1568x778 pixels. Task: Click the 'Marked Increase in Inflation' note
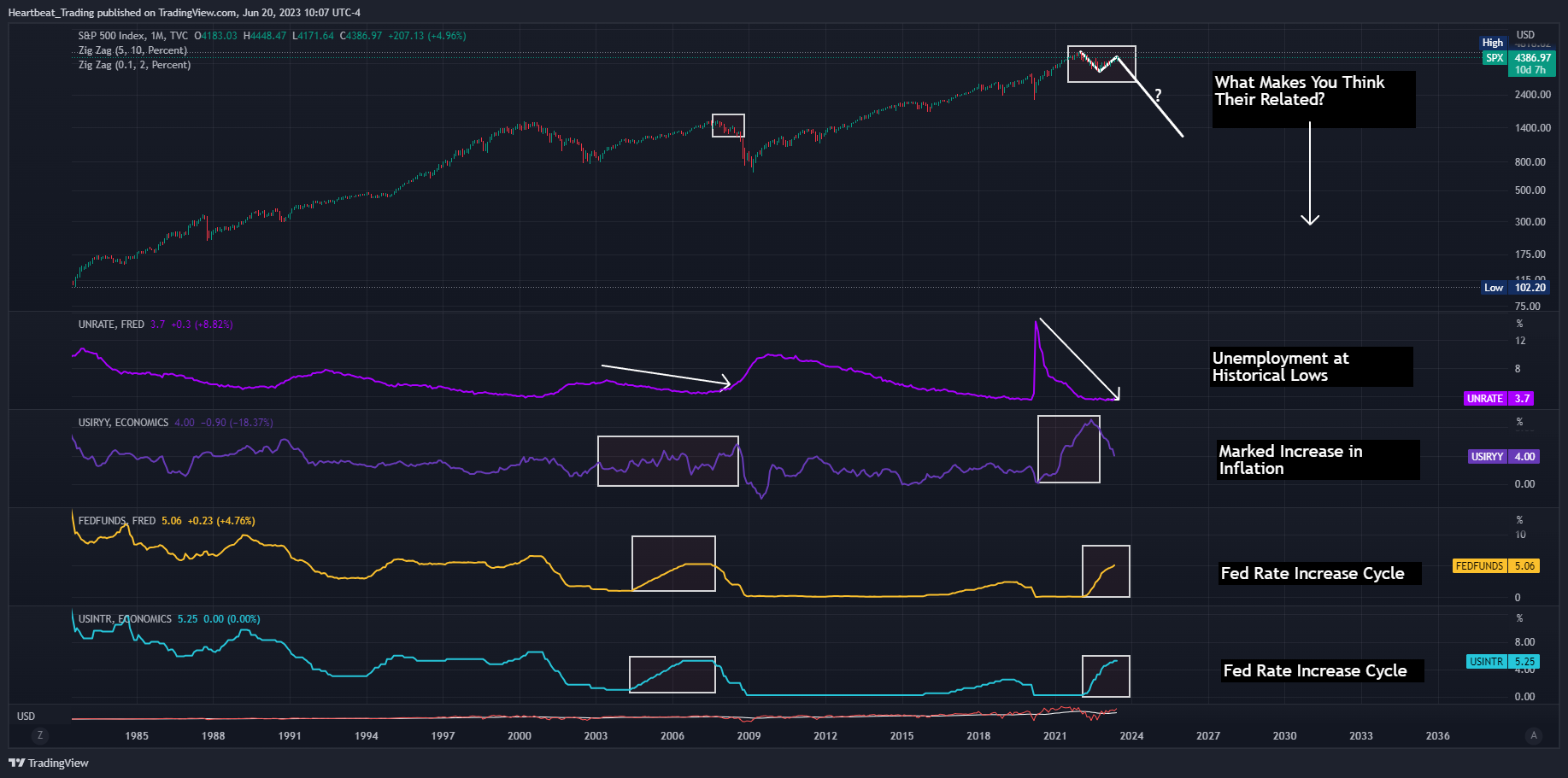(x=1318, y=459)
